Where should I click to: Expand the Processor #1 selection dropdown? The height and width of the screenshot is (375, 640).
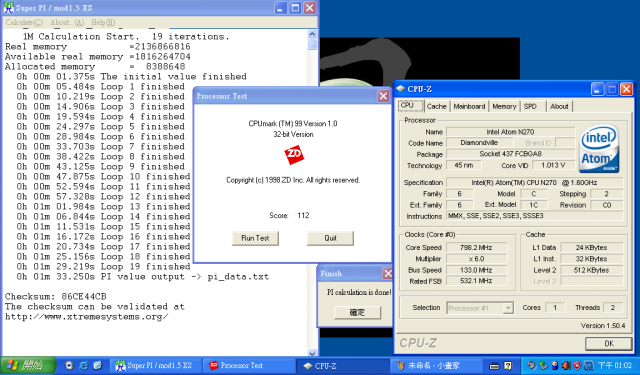tap(508, 308)
